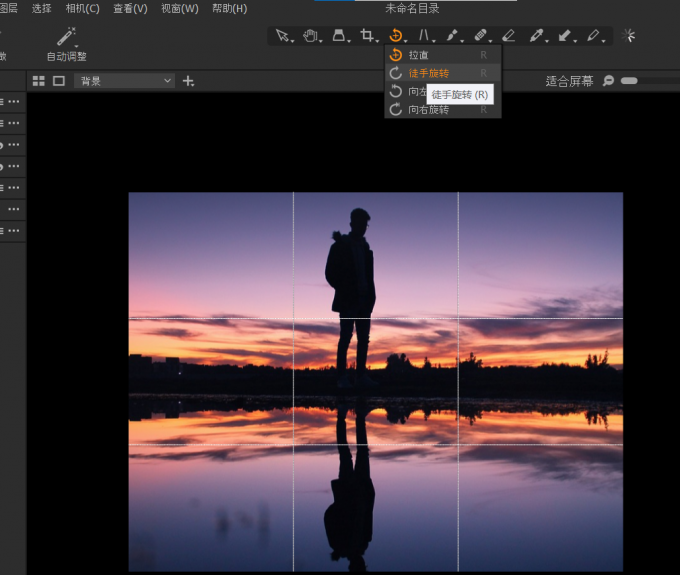680x575 pixels.
Task: Open the 帮助(H) menu
Action: [x=229, y=8]
